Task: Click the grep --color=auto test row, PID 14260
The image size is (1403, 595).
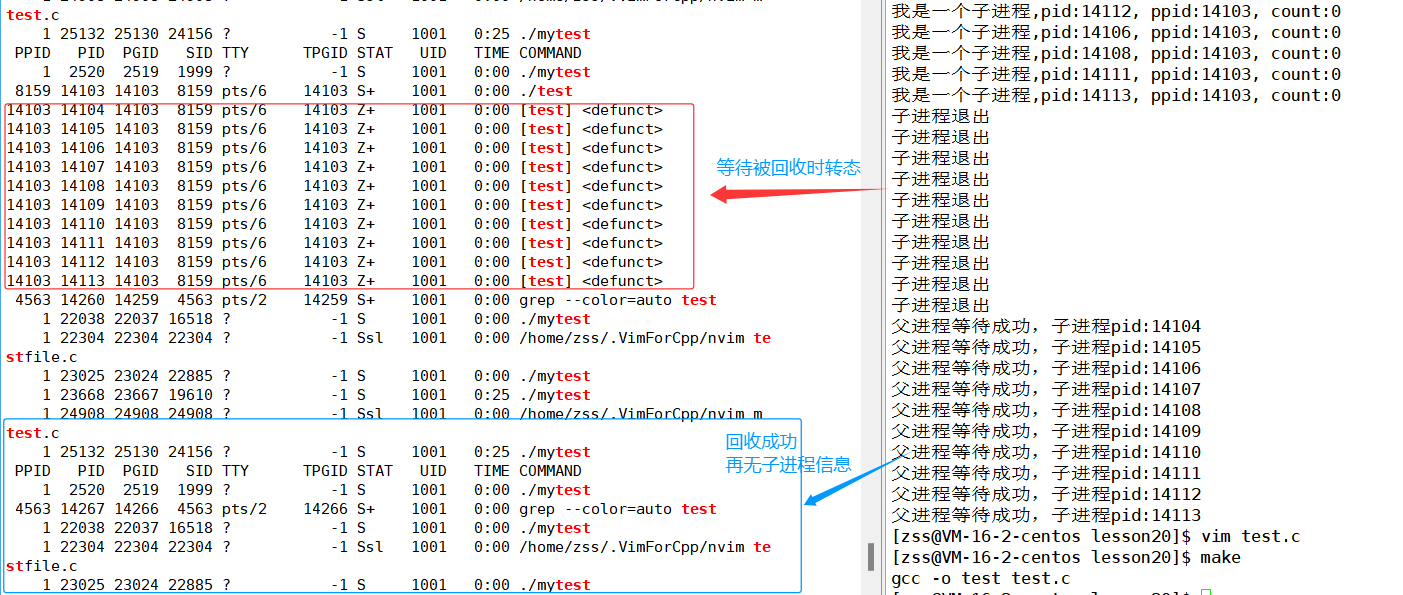Action: pyautogui.click(x=366, y=300)
